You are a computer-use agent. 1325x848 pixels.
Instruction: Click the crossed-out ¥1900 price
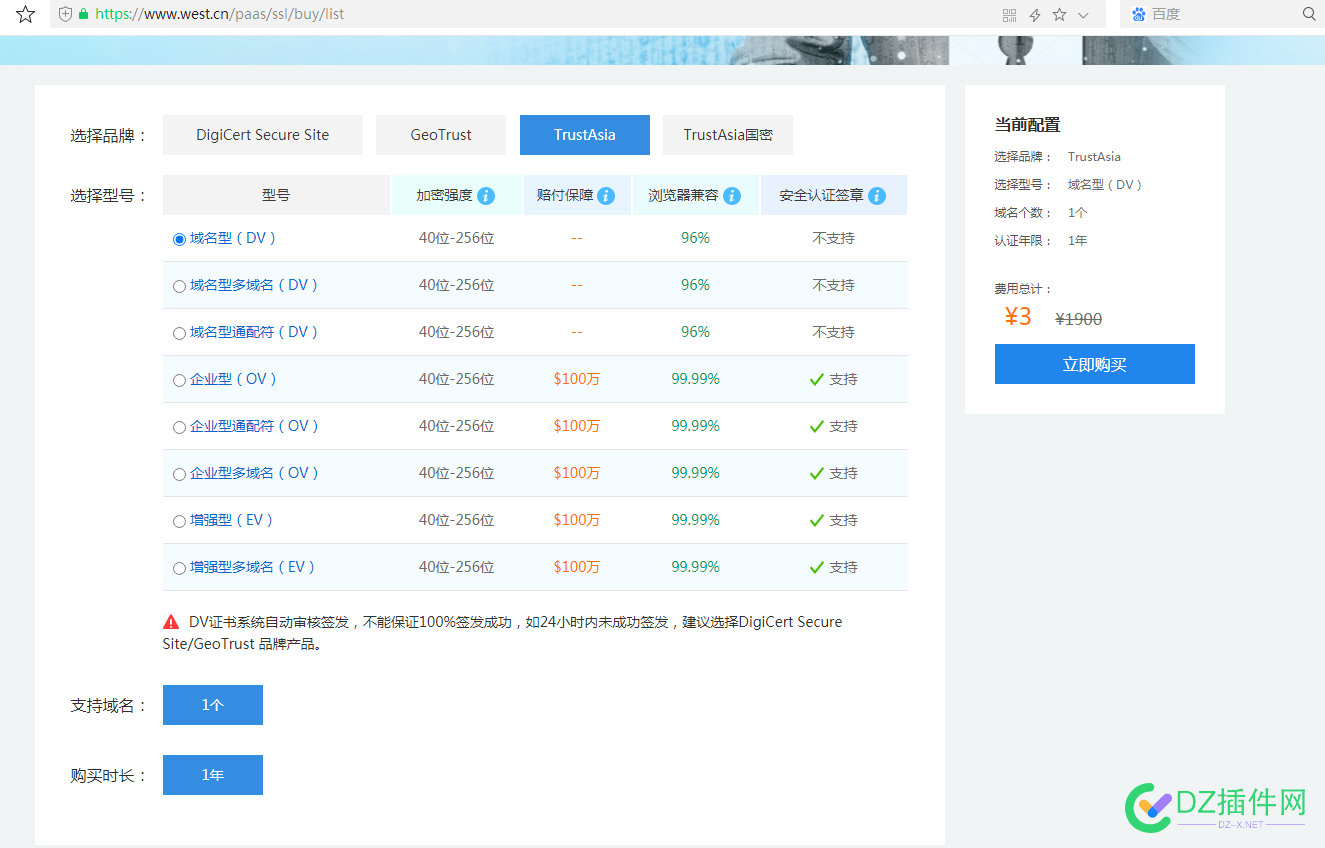(1079, 319)
